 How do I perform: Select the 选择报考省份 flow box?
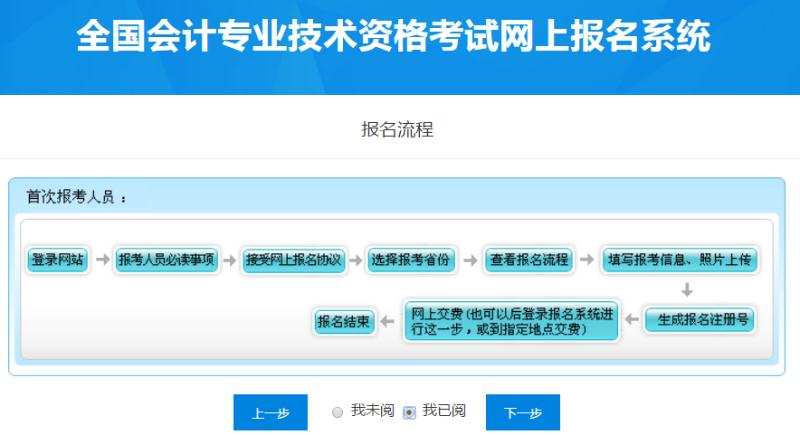point(410,260)
